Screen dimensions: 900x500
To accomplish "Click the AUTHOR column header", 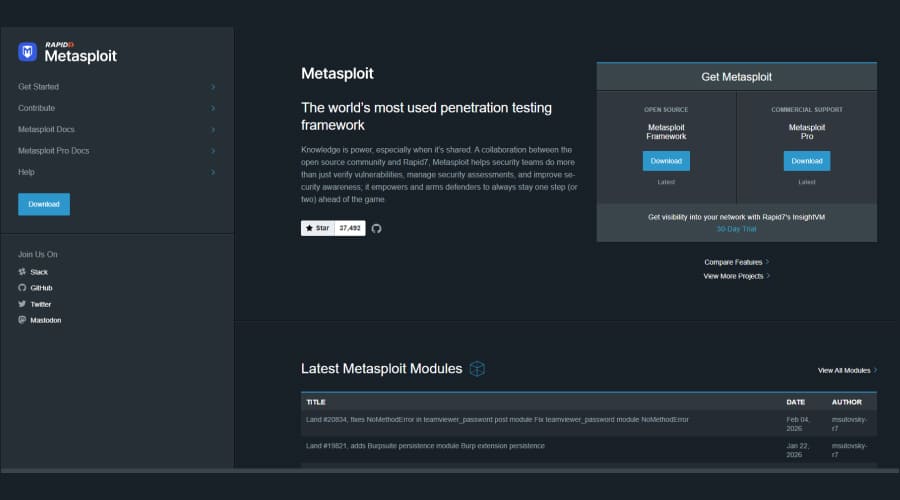I will coord(847,402).
